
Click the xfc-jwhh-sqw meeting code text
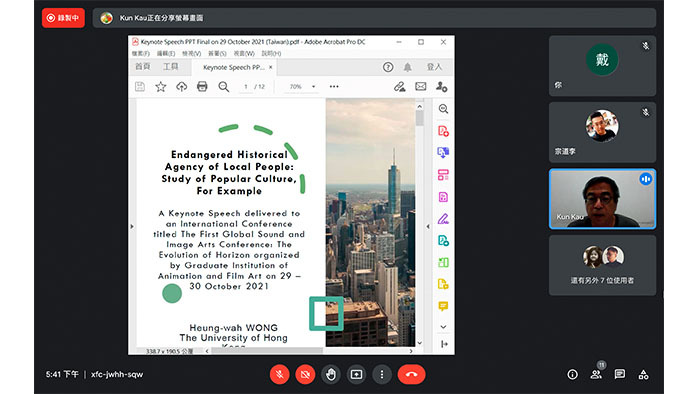tap(117, 374)
